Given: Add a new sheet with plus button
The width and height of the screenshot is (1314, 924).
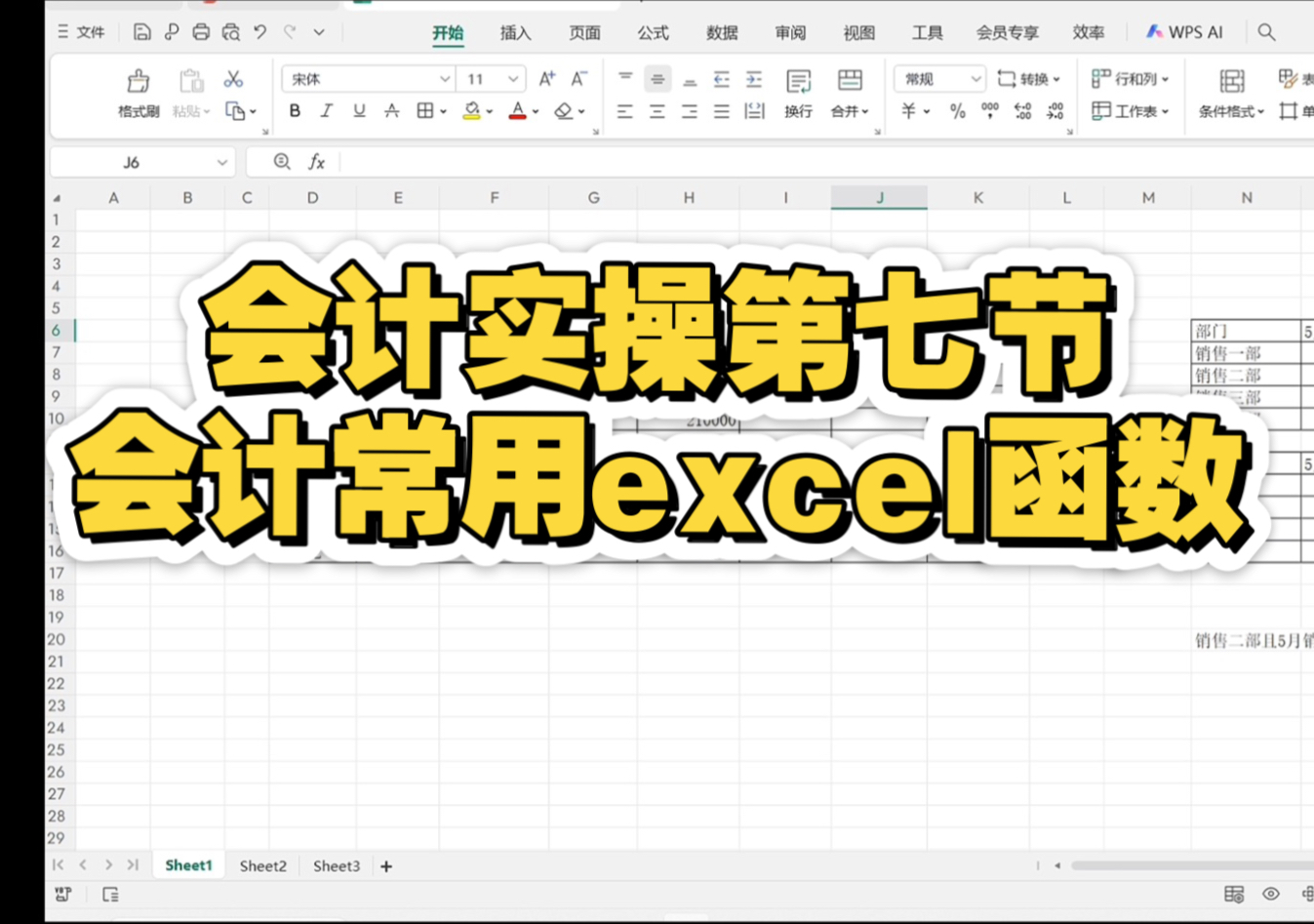Looking at the screenshot, I should click(x=386, y=866).
